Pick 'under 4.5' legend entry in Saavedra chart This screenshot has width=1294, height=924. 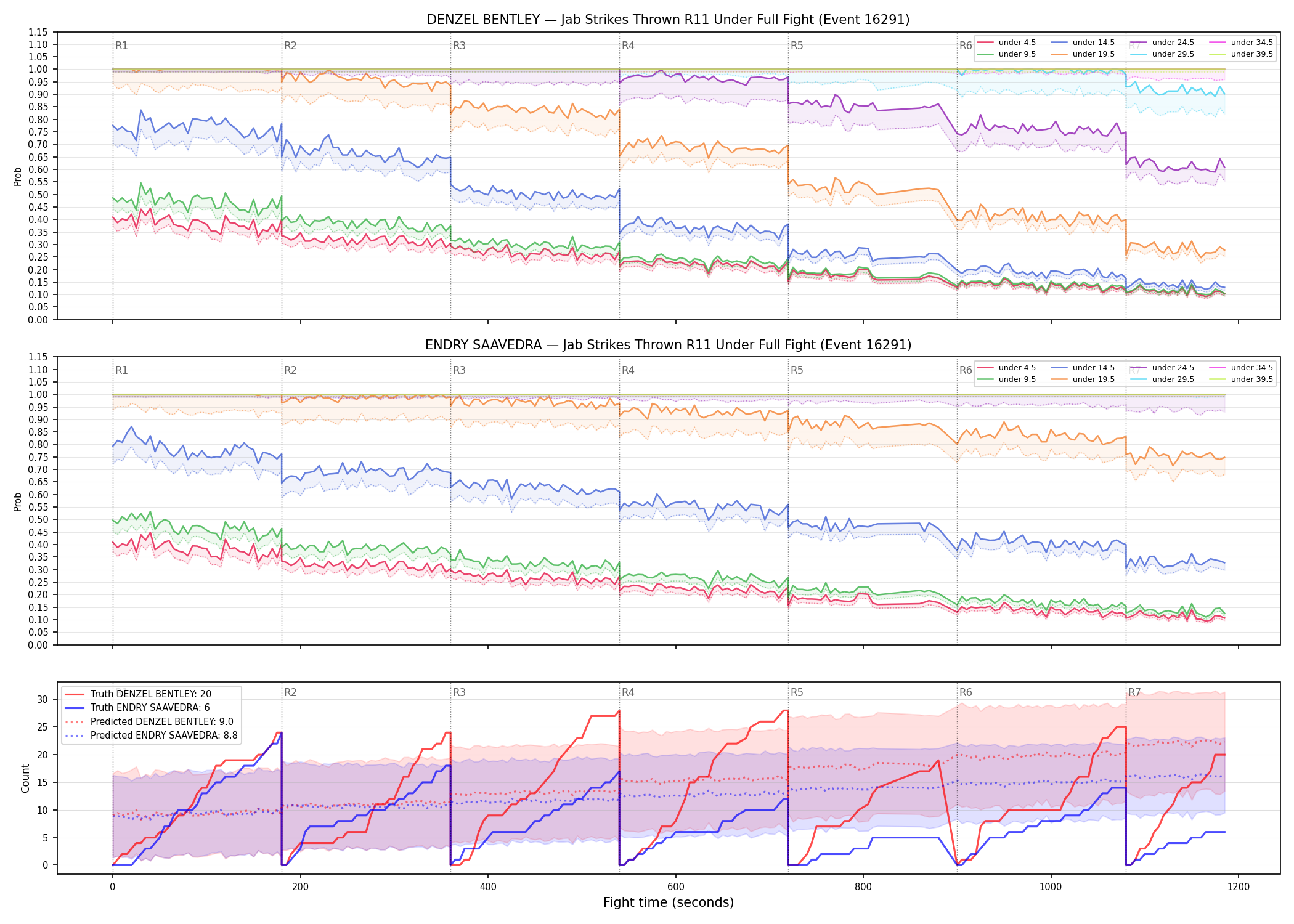point(1006,368)
